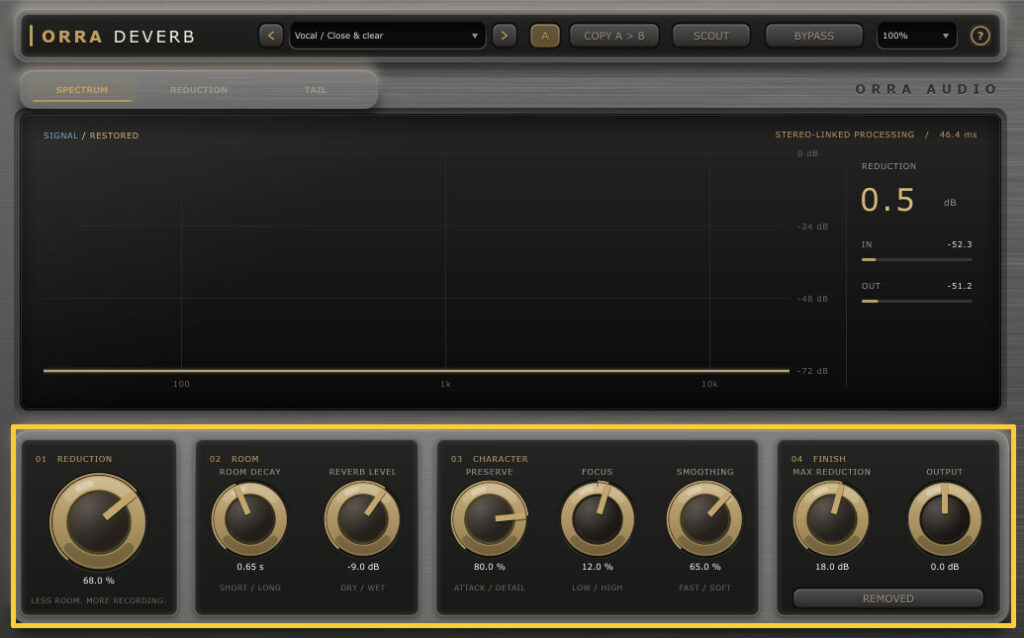Screen dimensions: 1024x638
Task: Click the Smoothing knob
Action: (x=704, y=519)
